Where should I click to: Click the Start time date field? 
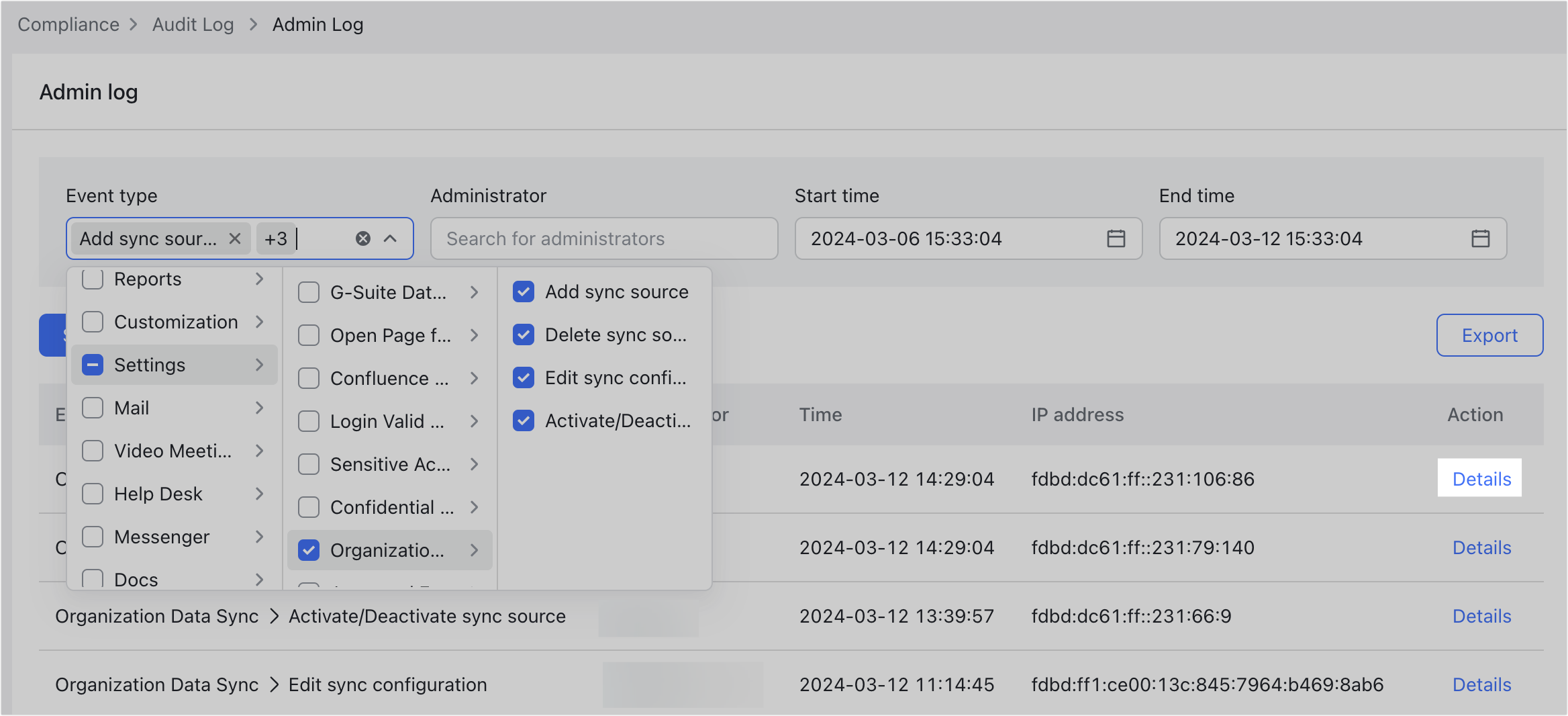tap(969, 238)
